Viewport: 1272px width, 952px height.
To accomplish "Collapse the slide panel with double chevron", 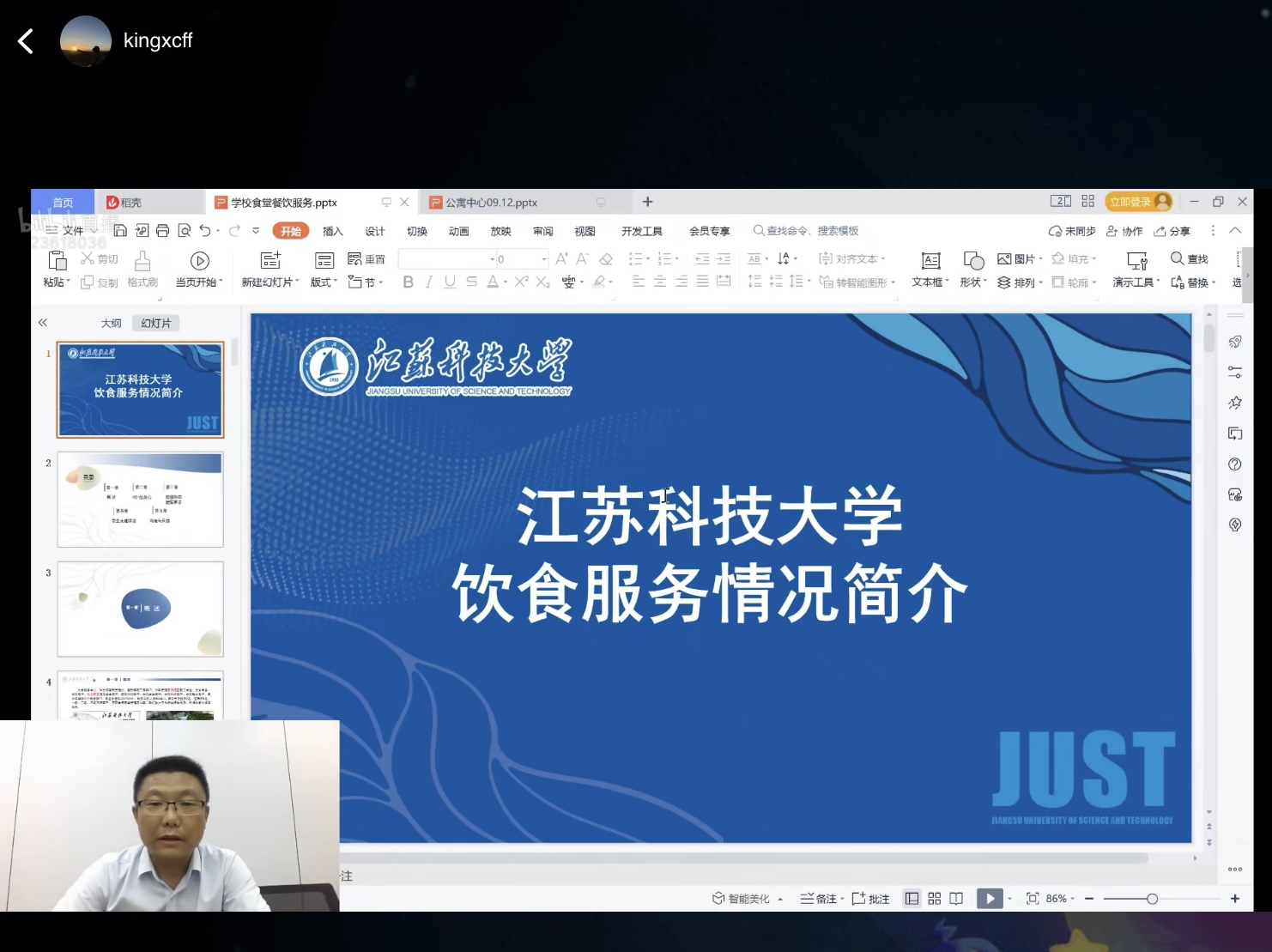I will click(42, 323).
